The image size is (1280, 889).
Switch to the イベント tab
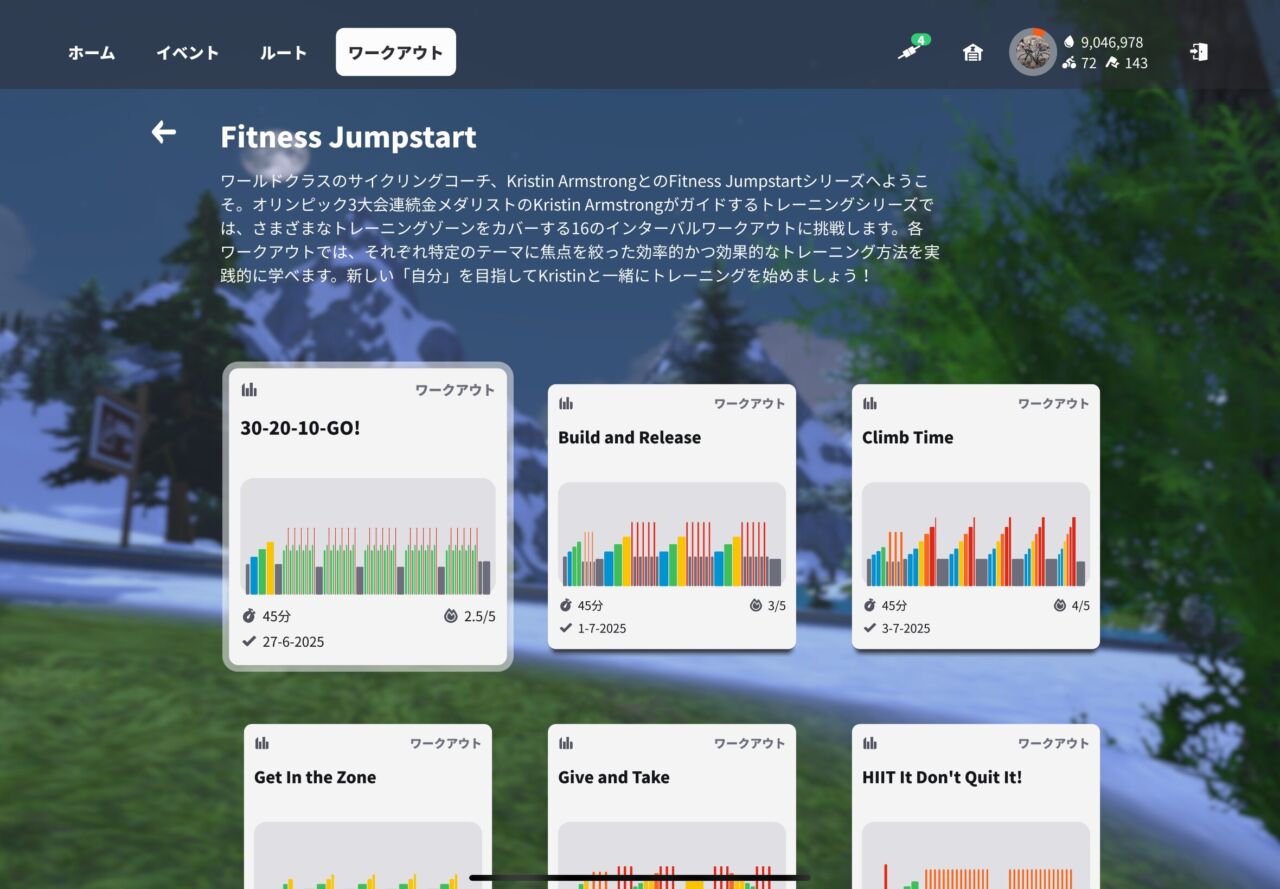tap(187, 52)
